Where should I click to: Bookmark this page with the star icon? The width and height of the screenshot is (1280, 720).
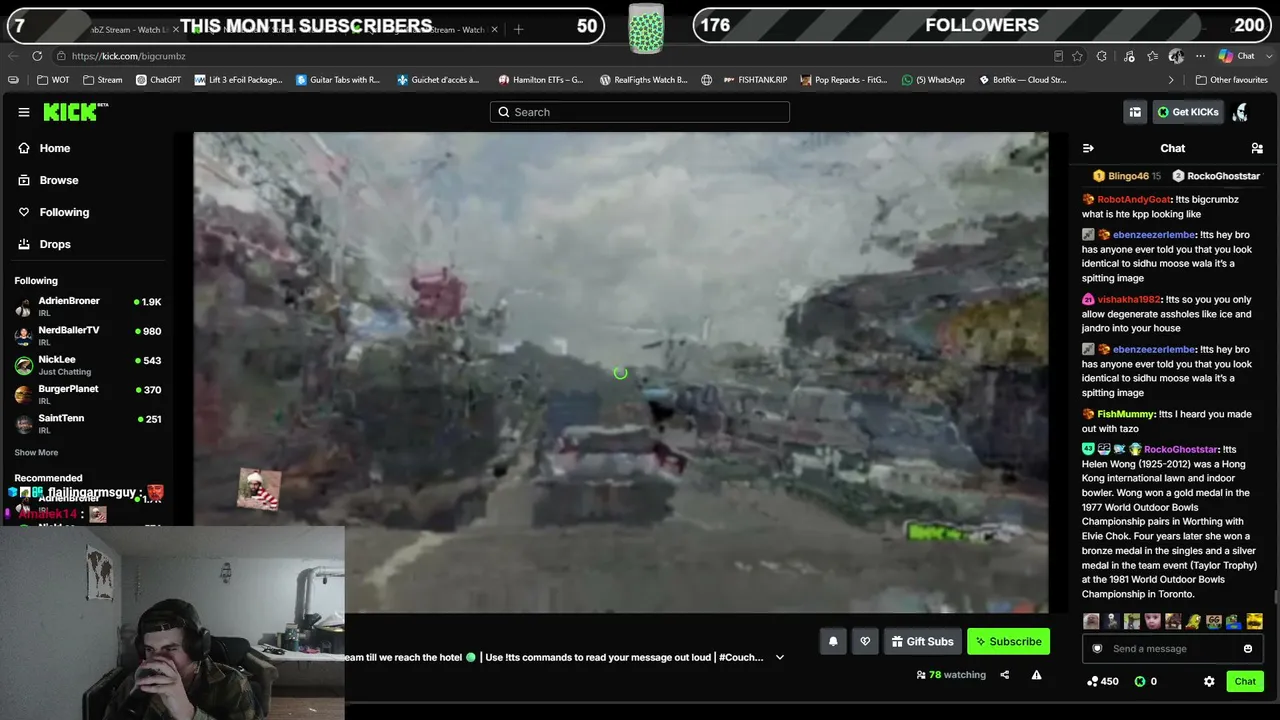(x=1077, y=56)
